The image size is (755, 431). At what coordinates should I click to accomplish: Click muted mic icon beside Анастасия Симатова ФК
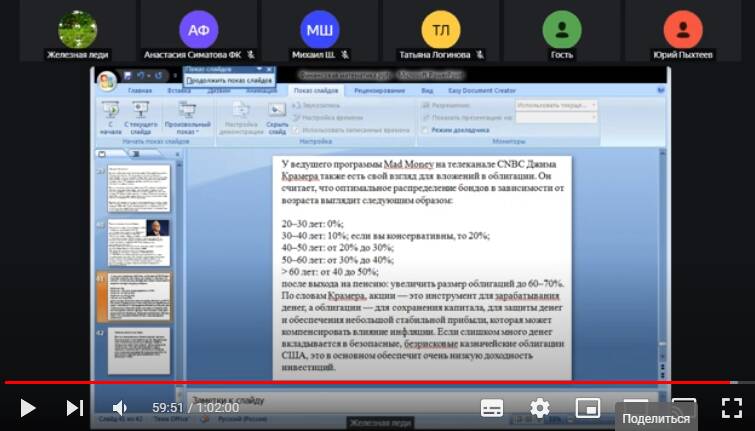click(x=251, y=55)
